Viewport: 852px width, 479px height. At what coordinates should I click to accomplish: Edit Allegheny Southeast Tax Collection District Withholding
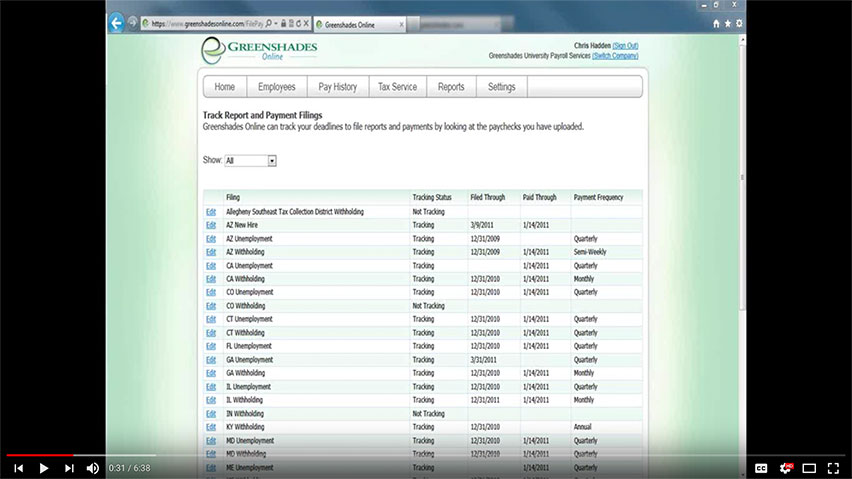[211, 212]
